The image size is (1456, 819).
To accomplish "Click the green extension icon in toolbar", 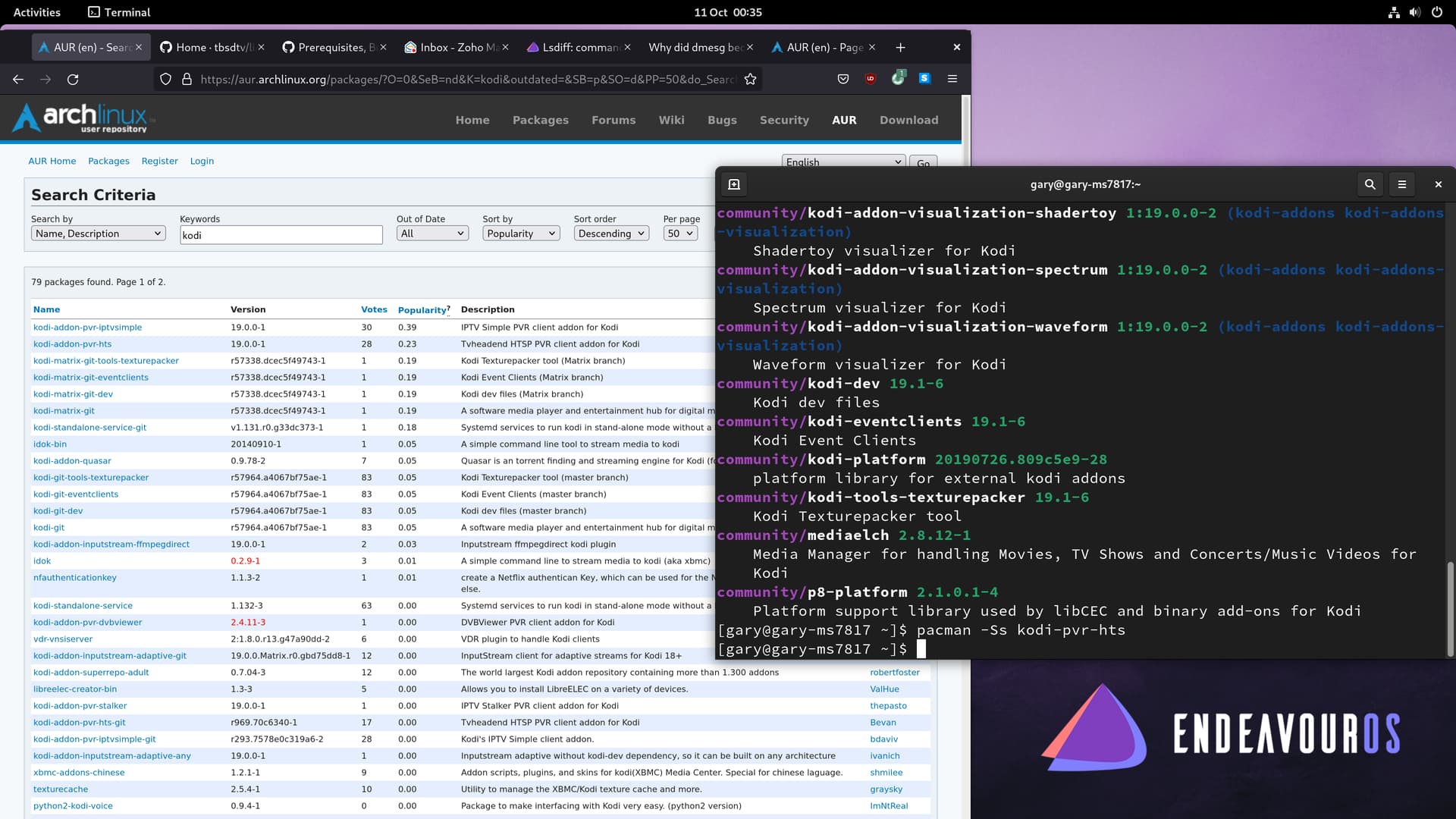I will [x=898, y=77].
